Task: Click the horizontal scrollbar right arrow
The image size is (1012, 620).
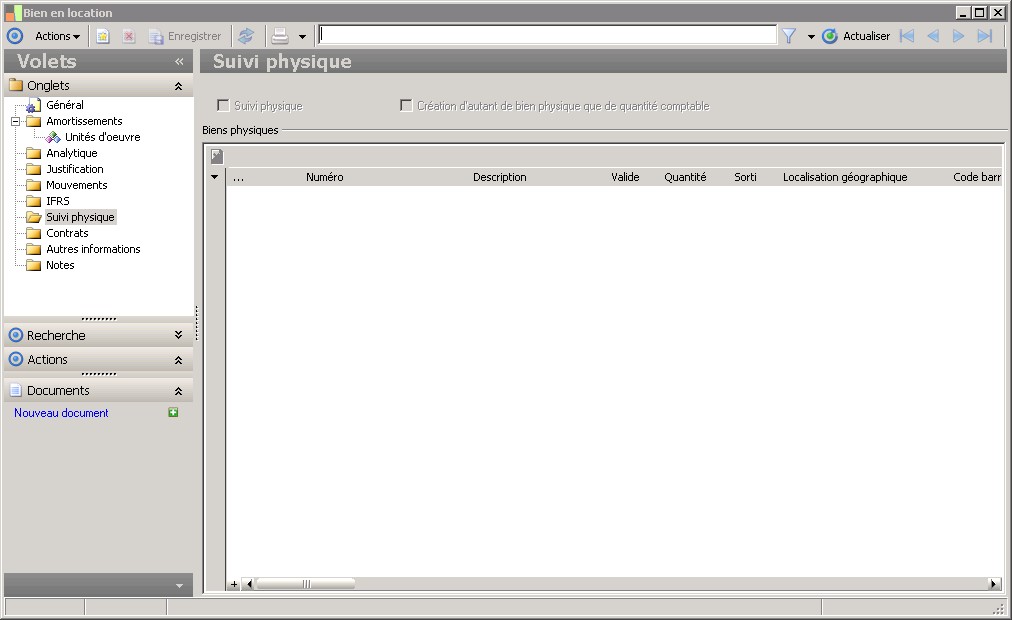Action: tap(994, 584)
